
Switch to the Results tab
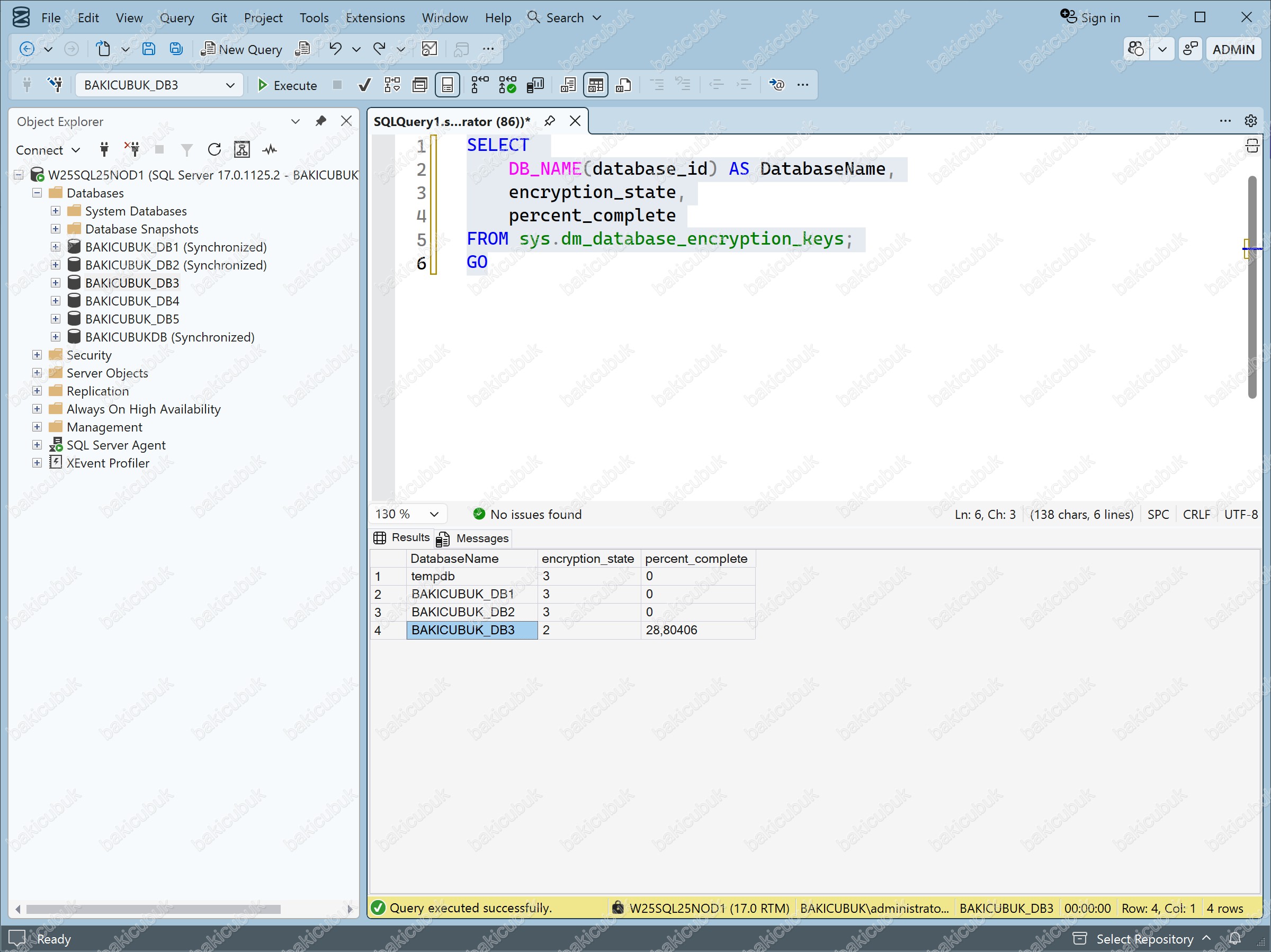(x=401, y=538)
